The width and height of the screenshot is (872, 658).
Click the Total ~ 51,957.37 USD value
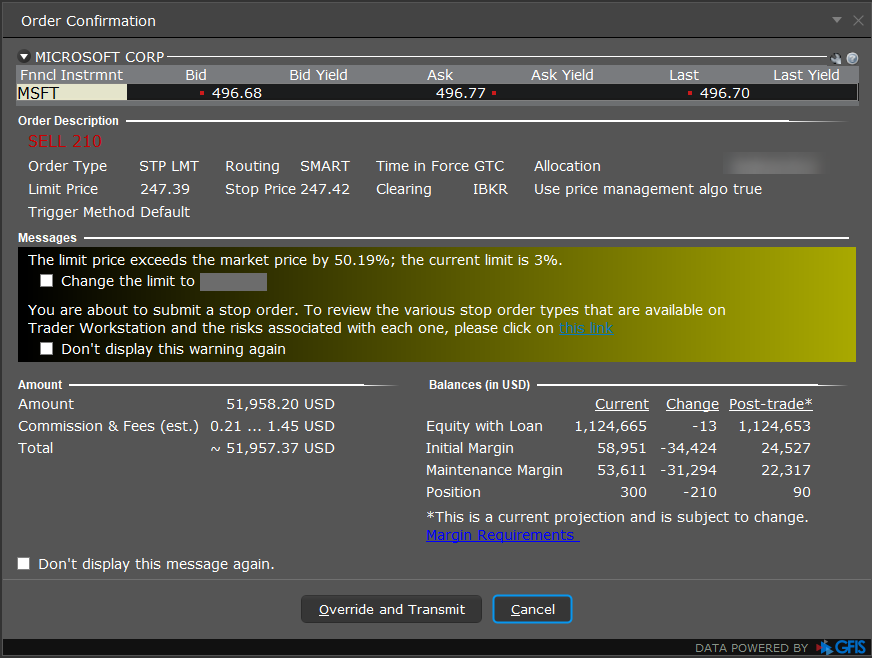tap(272, 448)
